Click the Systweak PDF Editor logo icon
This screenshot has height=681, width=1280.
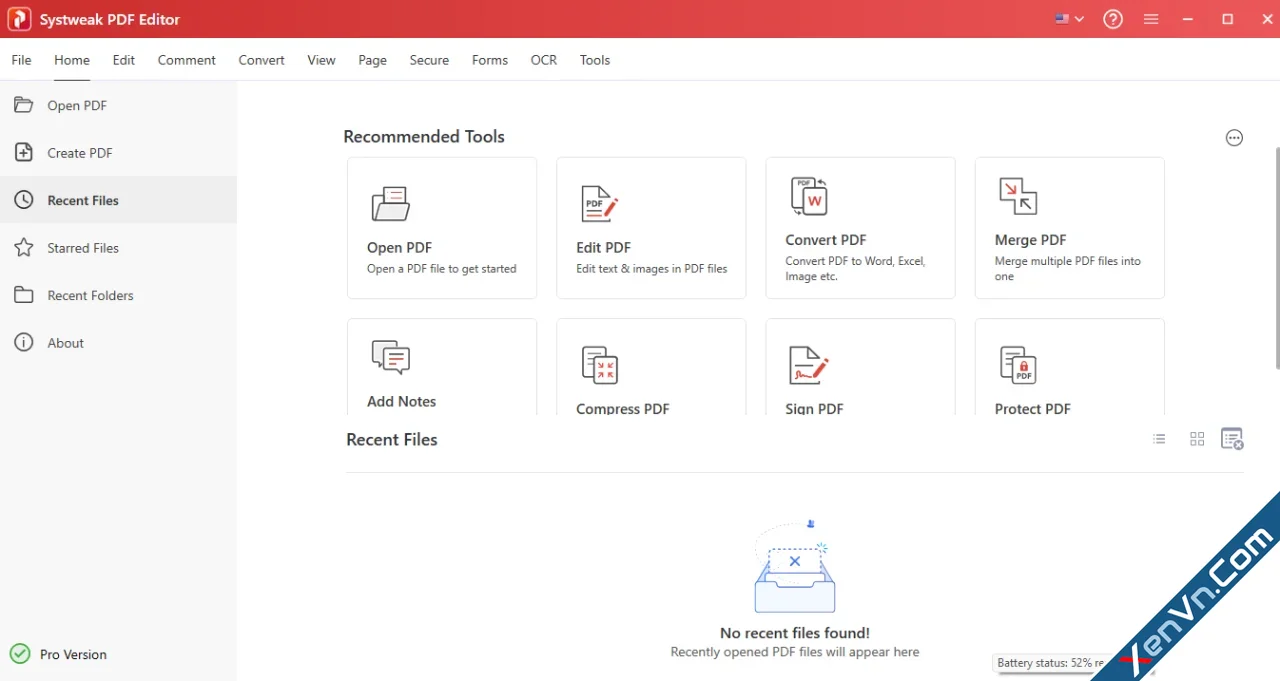coord(19,19)
